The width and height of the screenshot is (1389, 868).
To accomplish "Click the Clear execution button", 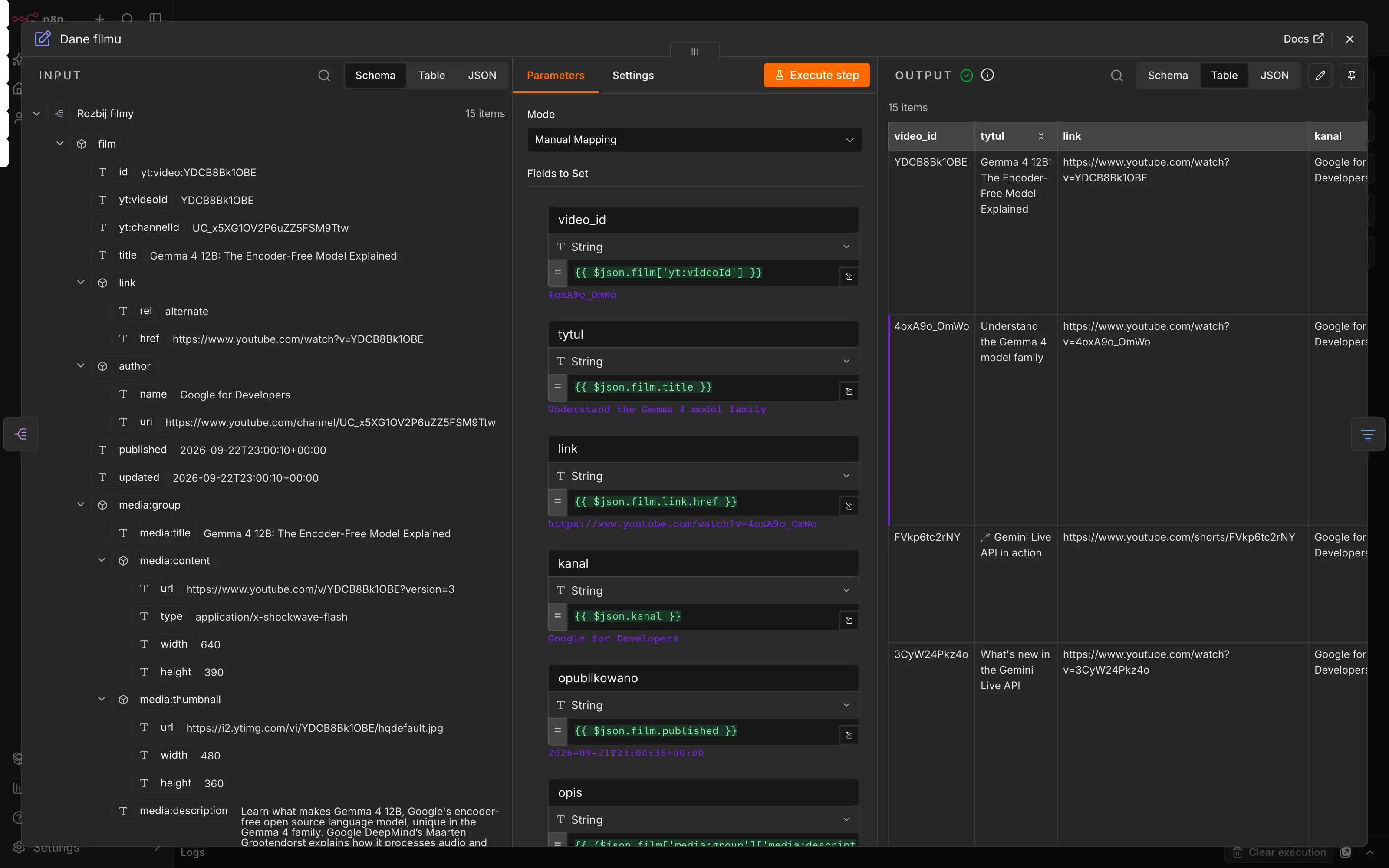I will (x=1279, y=852).
